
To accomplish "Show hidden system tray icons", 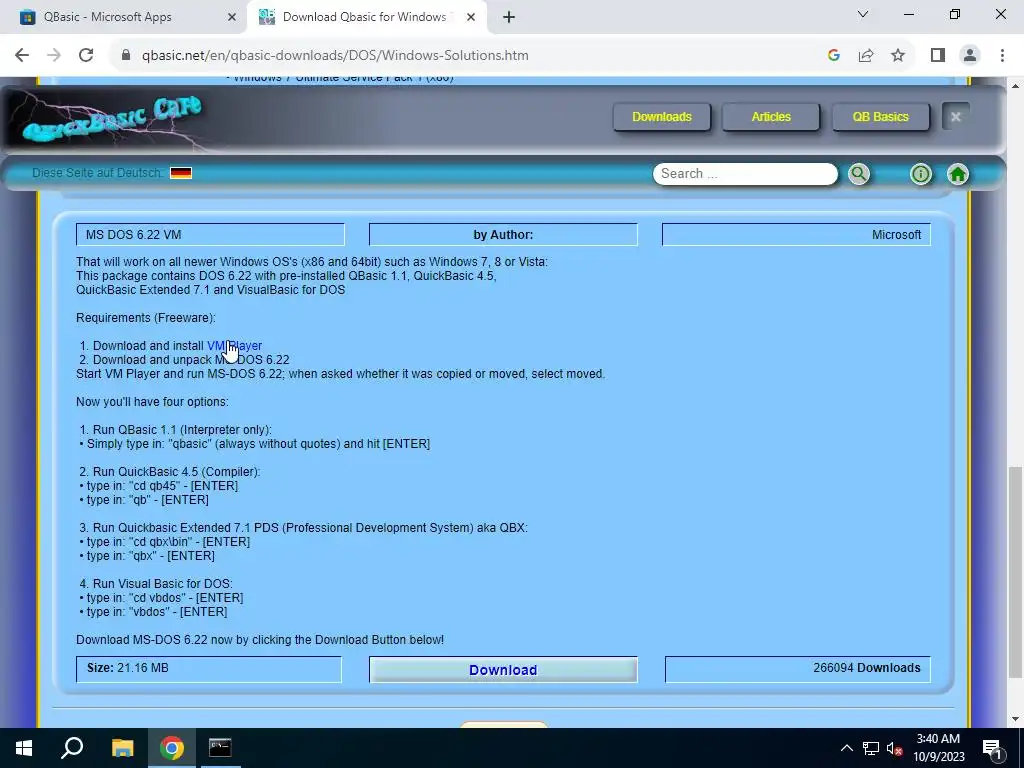I will tap(846, 748).
